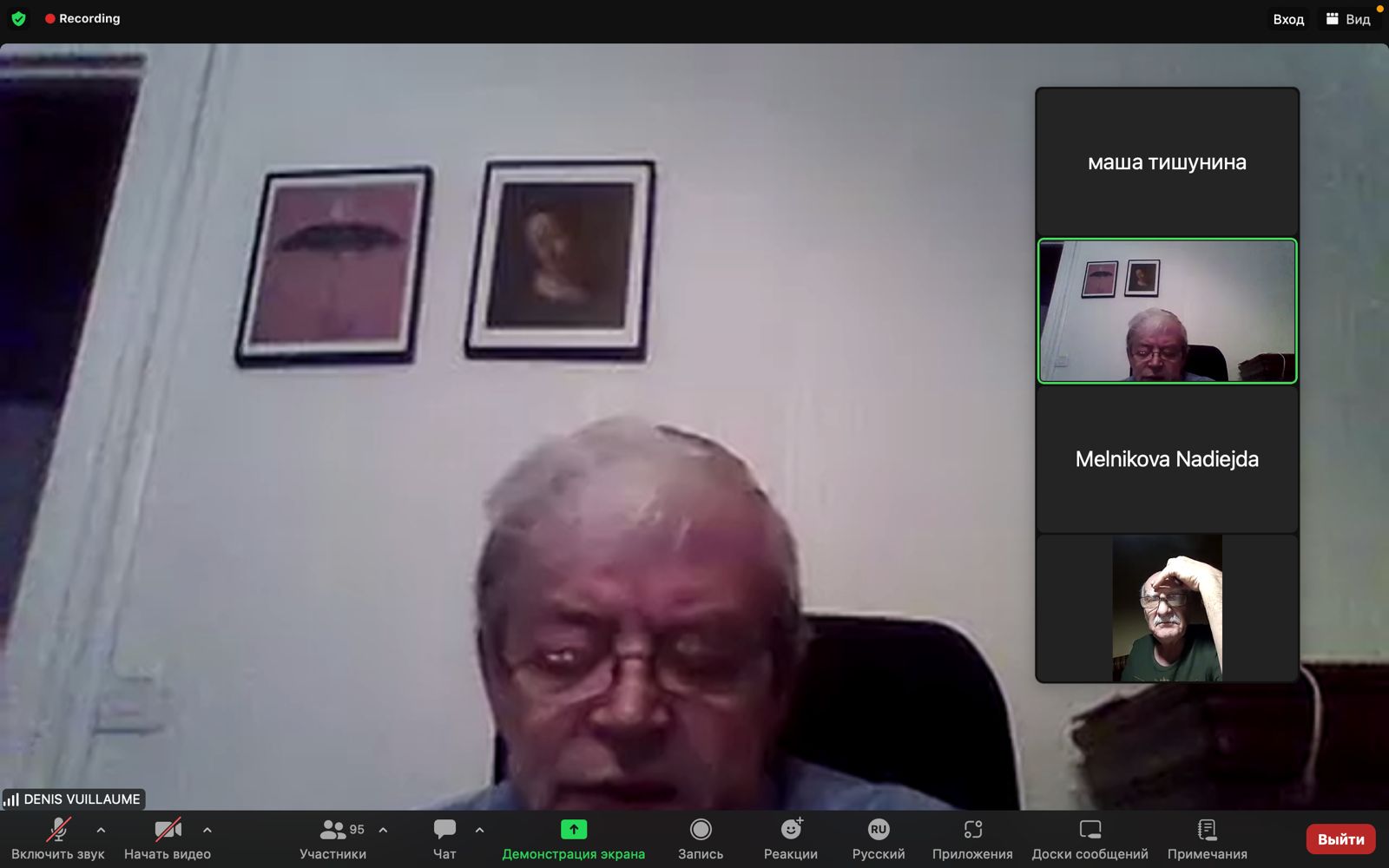Viewport: 1389px width, 868px height.
Task: Expand audio options arrow beside microphone
Action: (x=101, y=830)
